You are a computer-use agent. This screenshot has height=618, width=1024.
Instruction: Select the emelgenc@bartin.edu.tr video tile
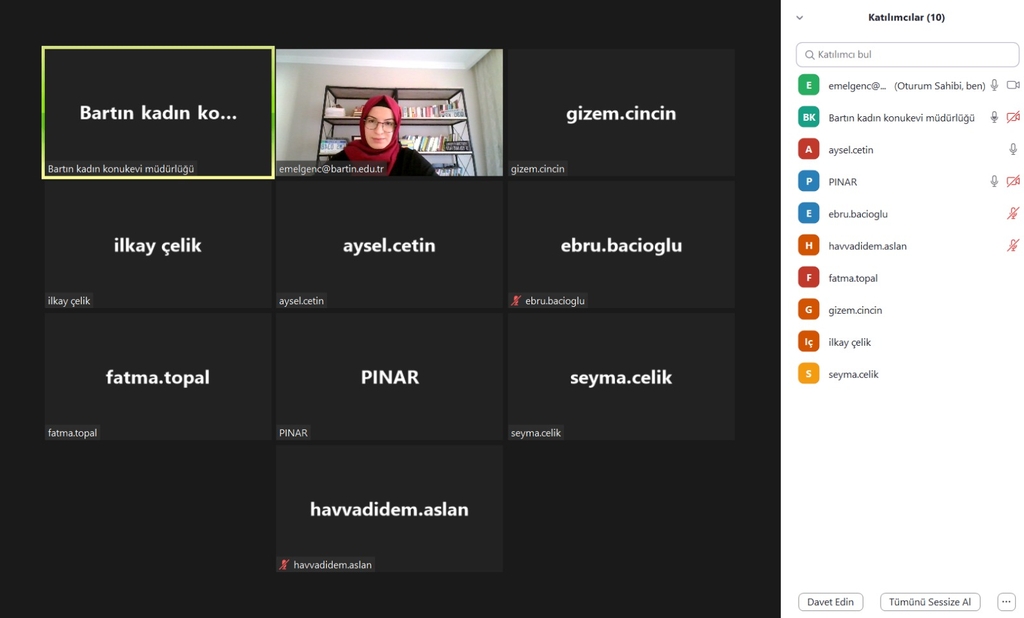389,112
